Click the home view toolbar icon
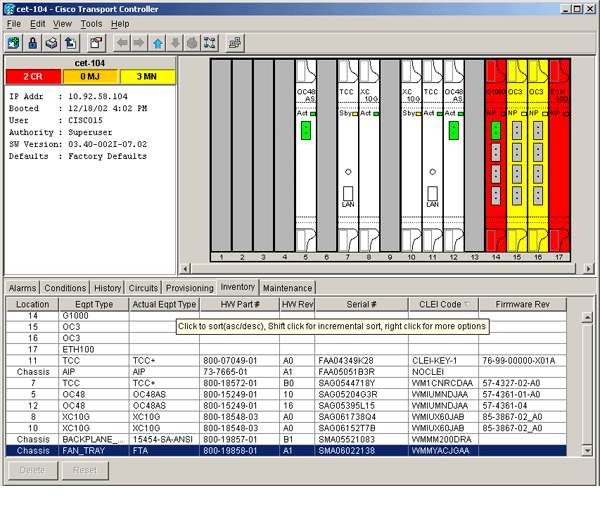Screen dimensions: 600x505 coord(192,43)
